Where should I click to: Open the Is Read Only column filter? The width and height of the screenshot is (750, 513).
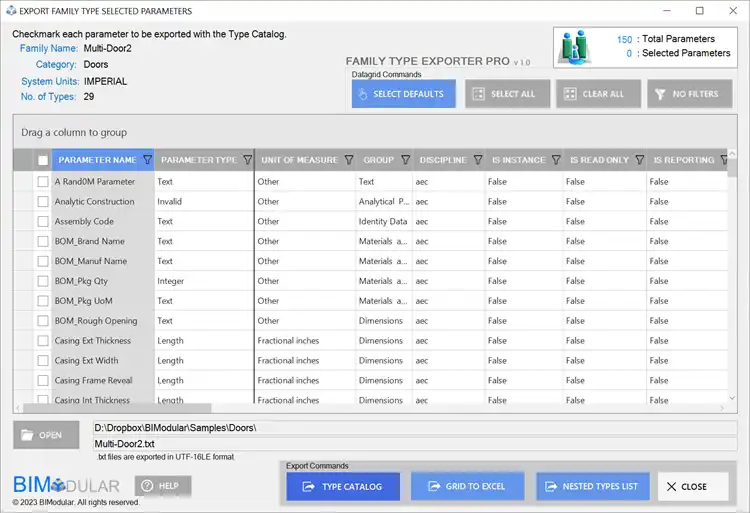point(640,160)
